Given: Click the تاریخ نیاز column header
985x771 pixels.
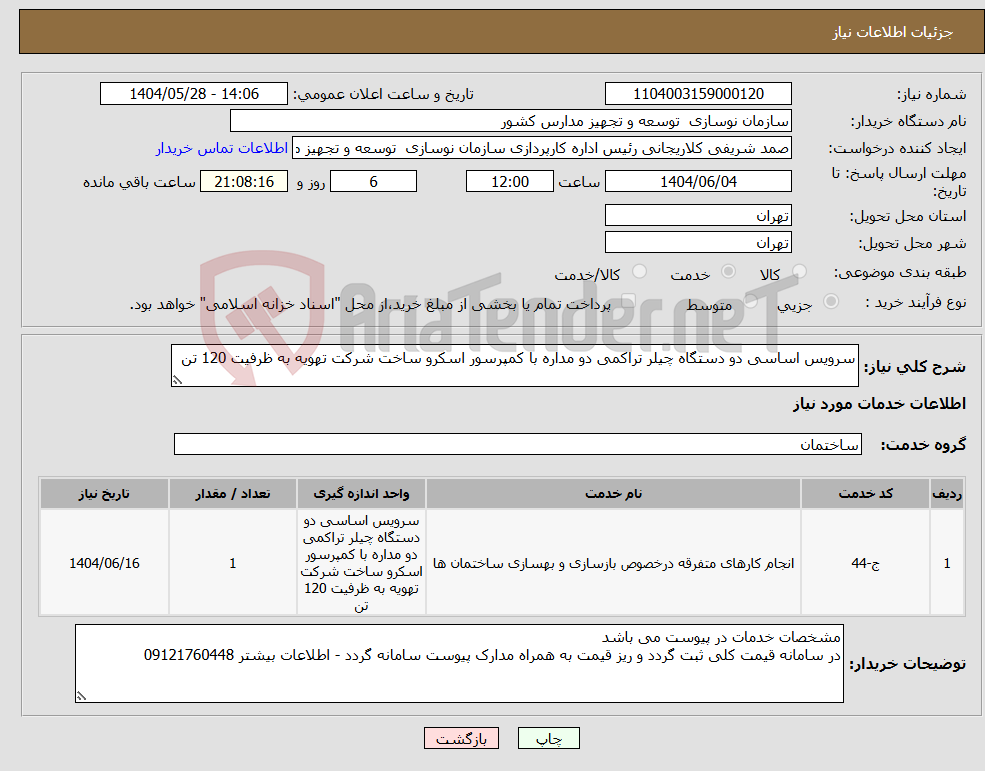Looking at the screenshot, I should [x=104, y=494].
